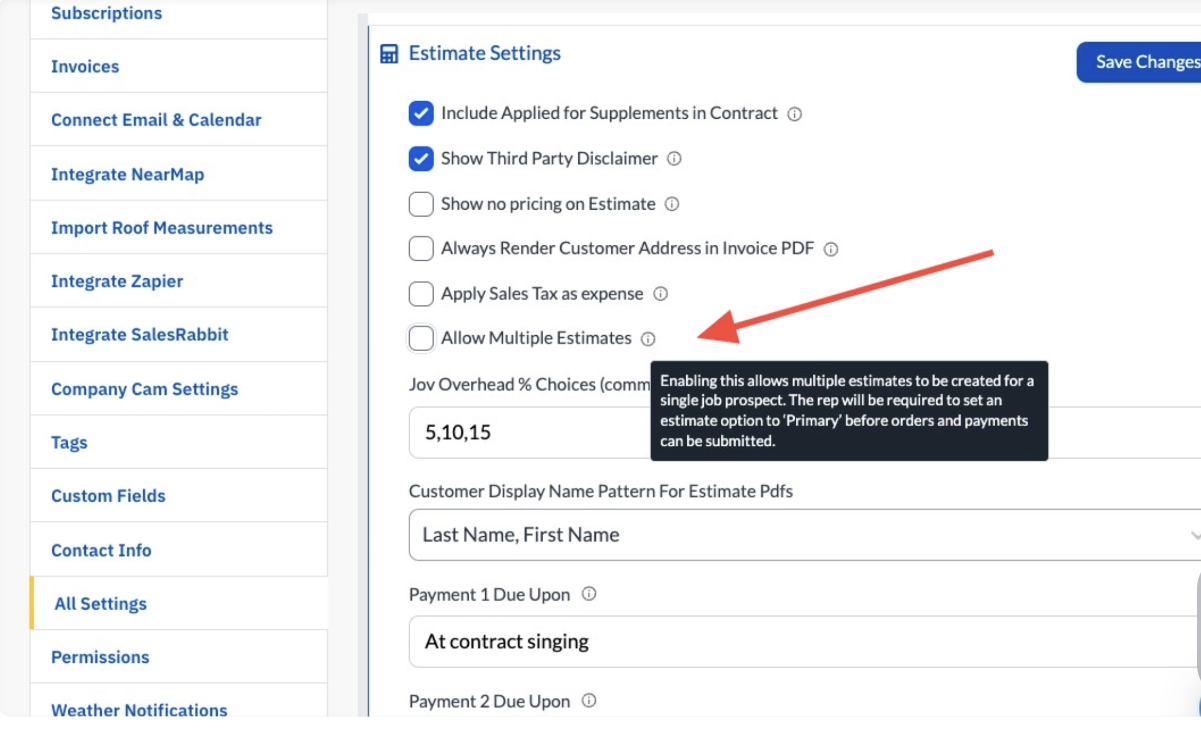Open Customer Display Name Pattern dropdown

(805, 535)
